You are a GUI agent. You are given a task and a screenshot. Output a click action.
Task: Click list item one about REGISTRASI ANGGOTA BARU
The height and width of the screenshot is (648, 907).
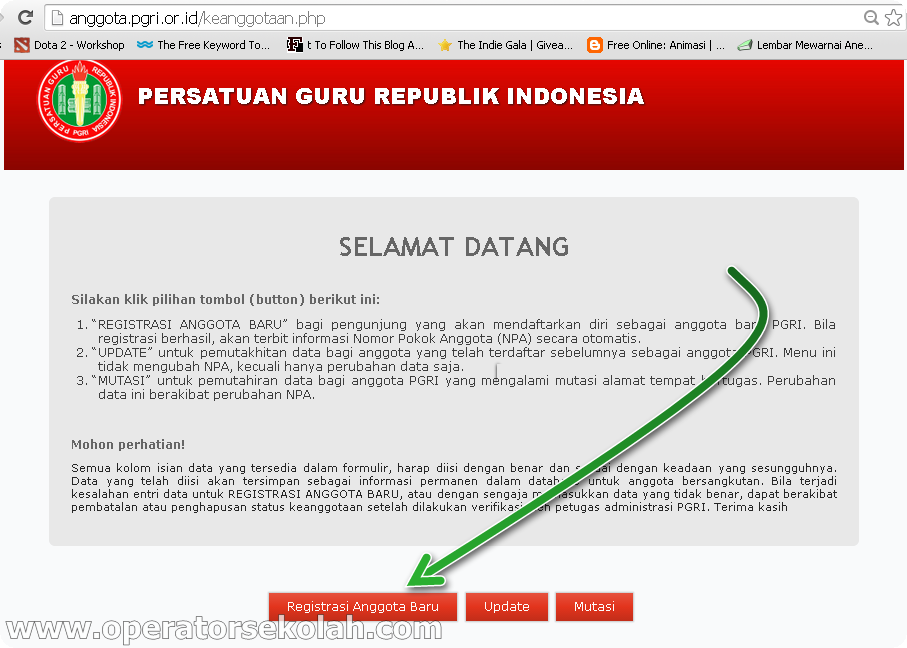[x=456, y=332]
